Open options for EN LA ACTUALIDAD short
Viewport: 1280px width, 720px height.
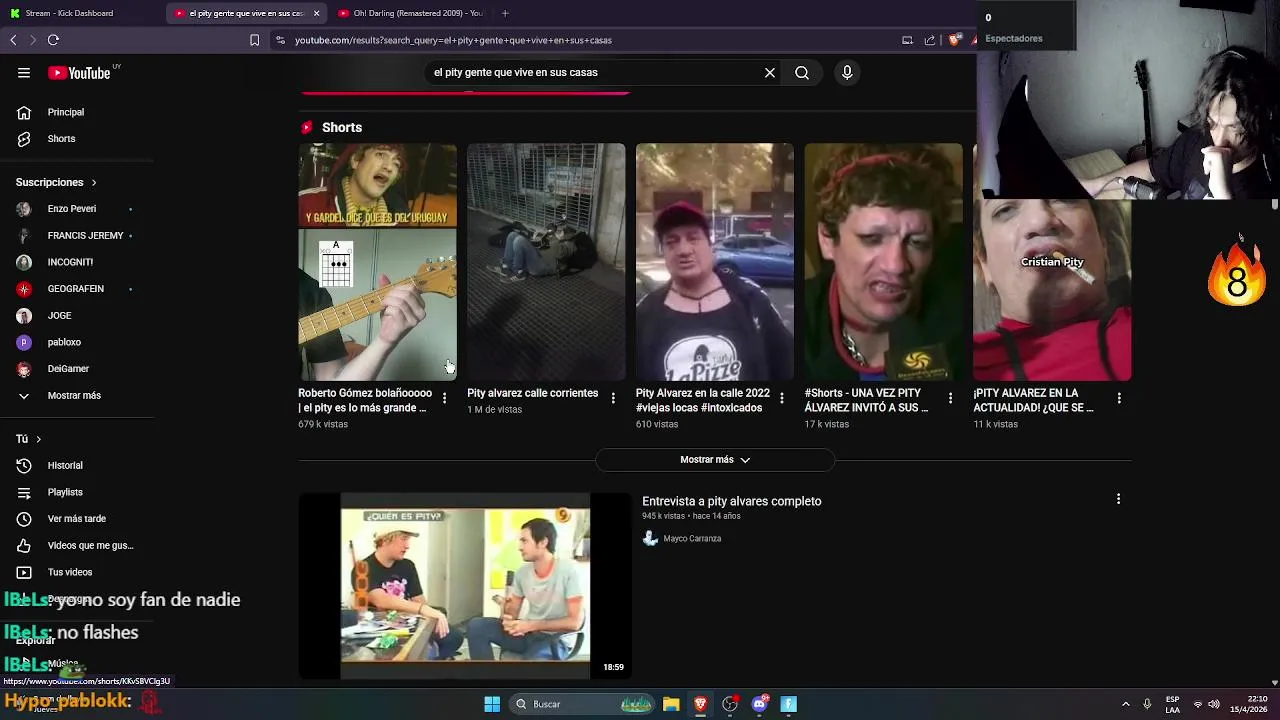pos(1119,398)
